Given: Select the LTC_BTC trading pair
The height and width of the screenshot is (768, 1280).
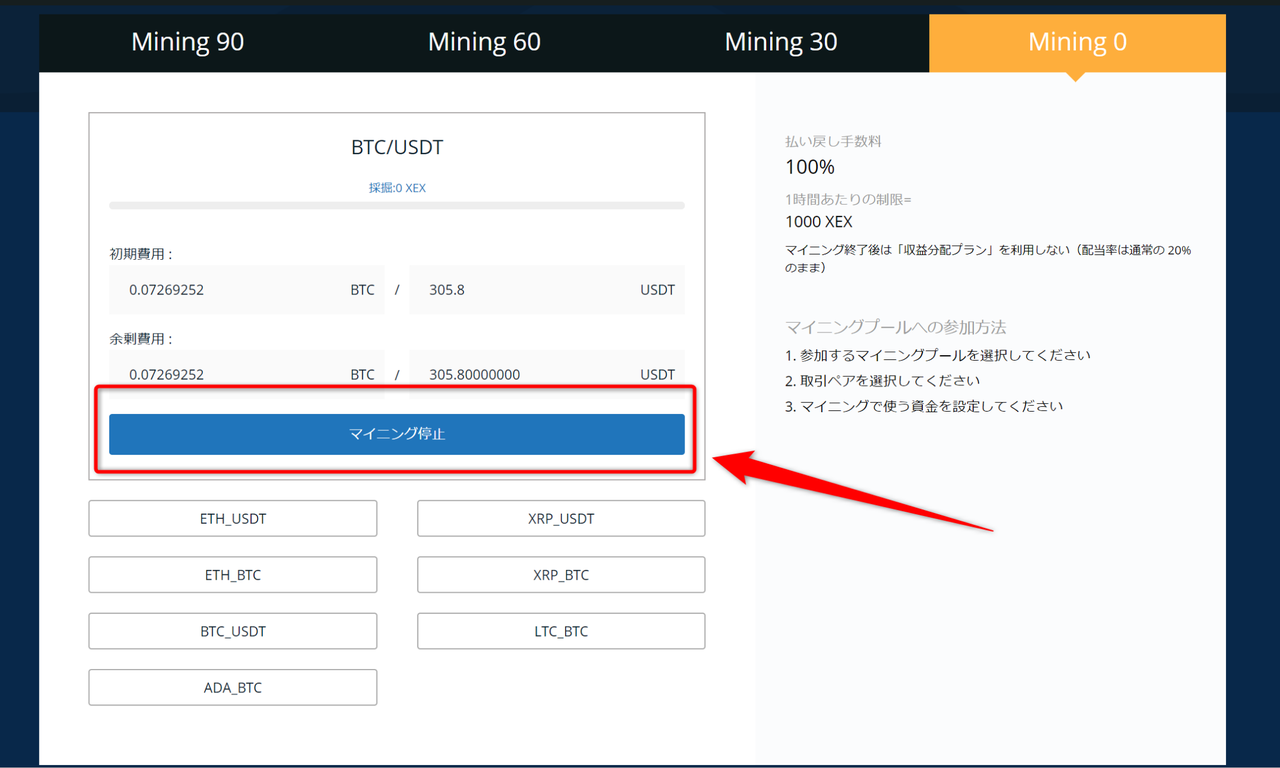Looking at the screenshot, I should point(560,631).
